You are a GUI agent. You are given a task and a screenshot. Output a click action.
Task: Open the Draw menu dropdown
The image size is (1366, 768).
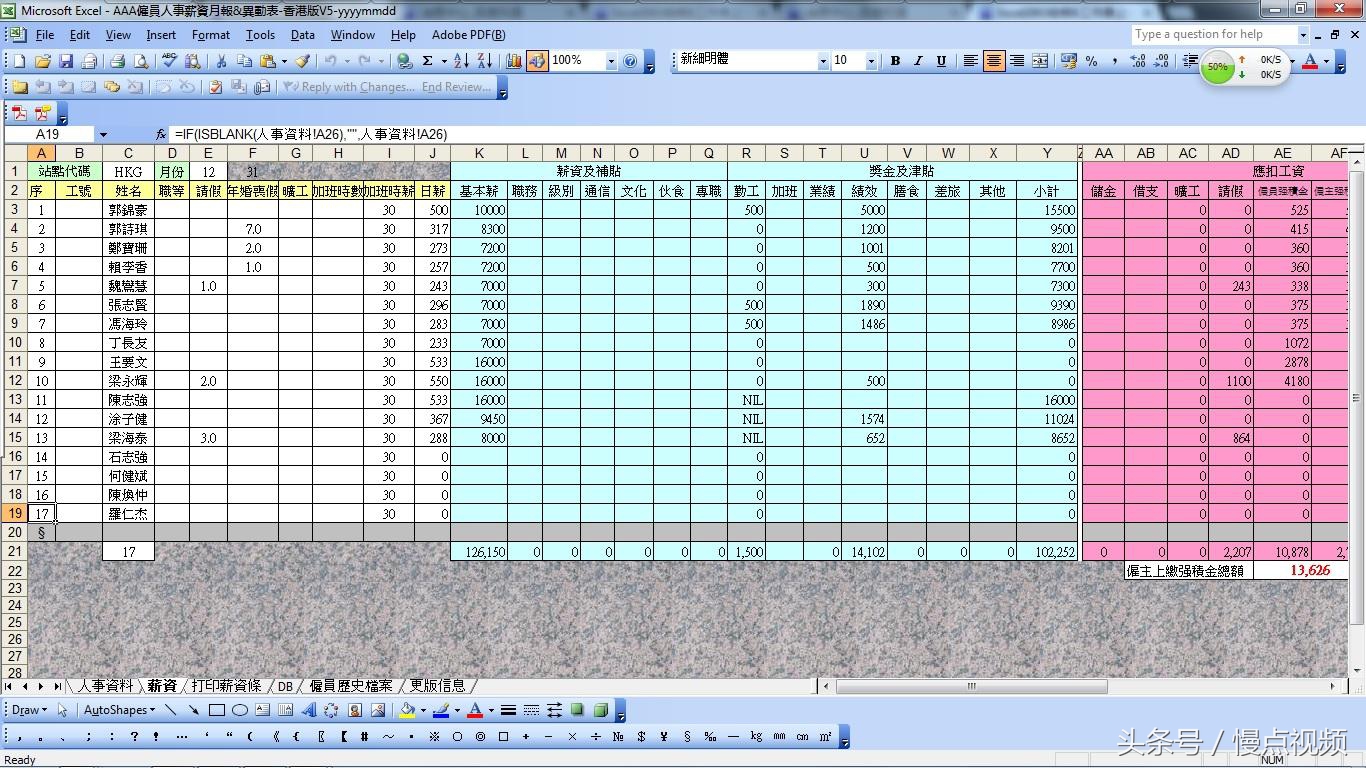click(x=29, y=710)
